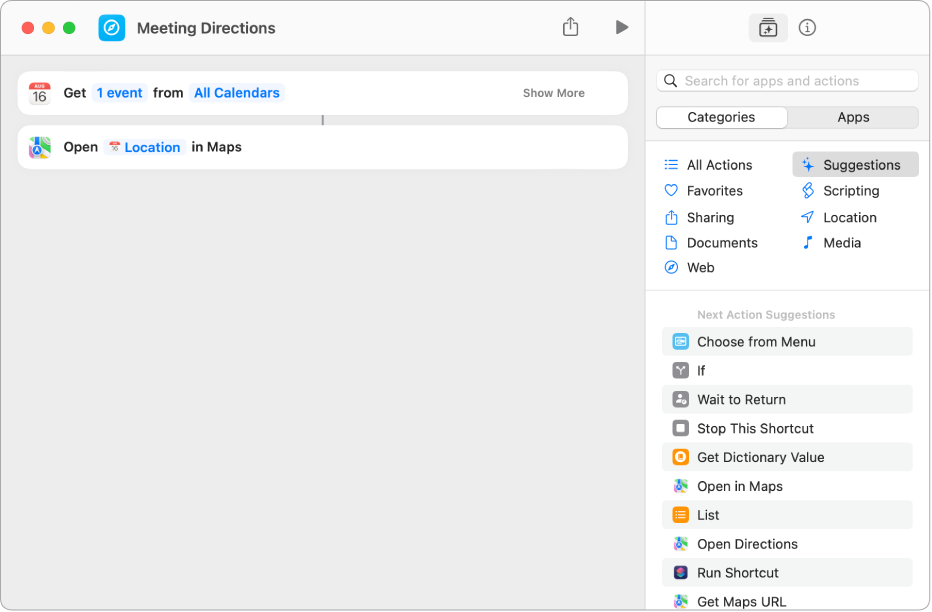Image resolution: width=932 pixels, height=612 pixels.
Task: Select the Suggestions category
Action: pos(860,165)
